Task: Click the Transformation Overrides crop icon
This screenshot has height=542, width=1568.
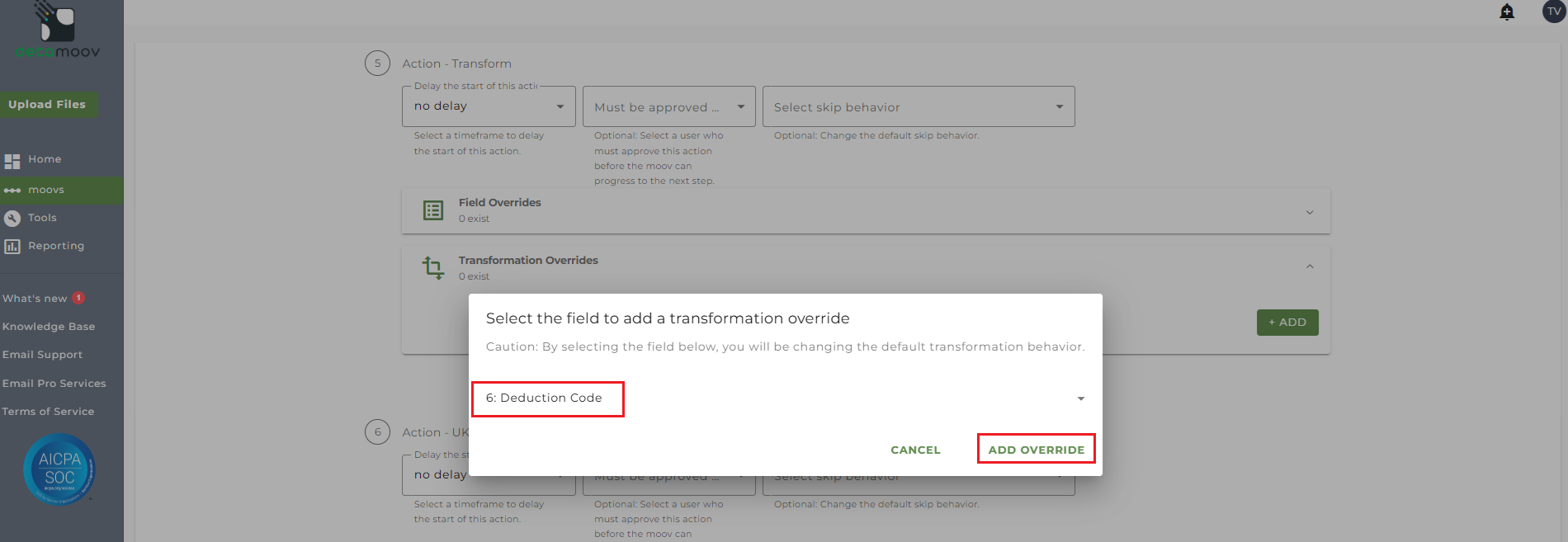Action: 433,268
